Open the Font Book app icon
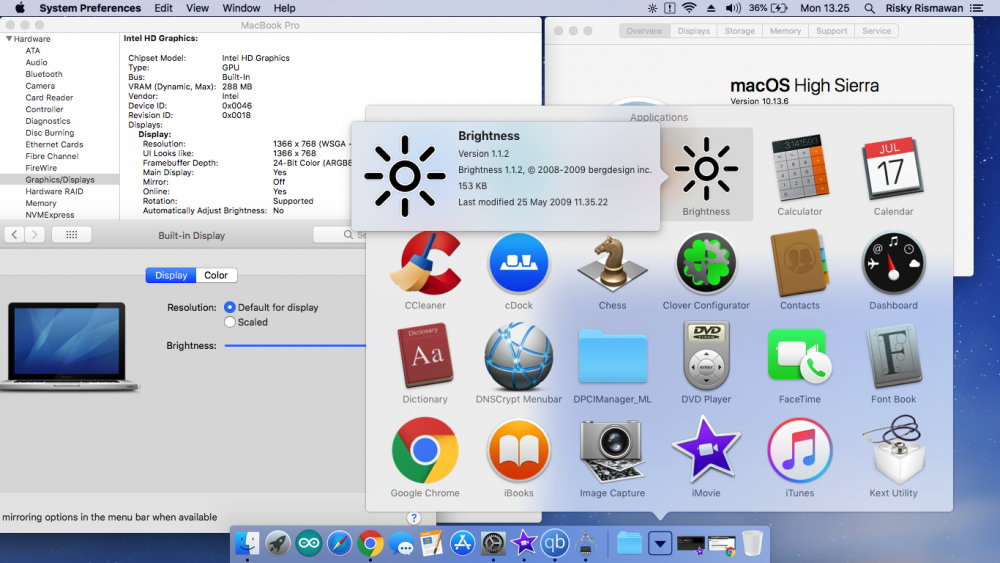Image resolution: width=1000 pixels, height=563 pixels. pos(893,356)
